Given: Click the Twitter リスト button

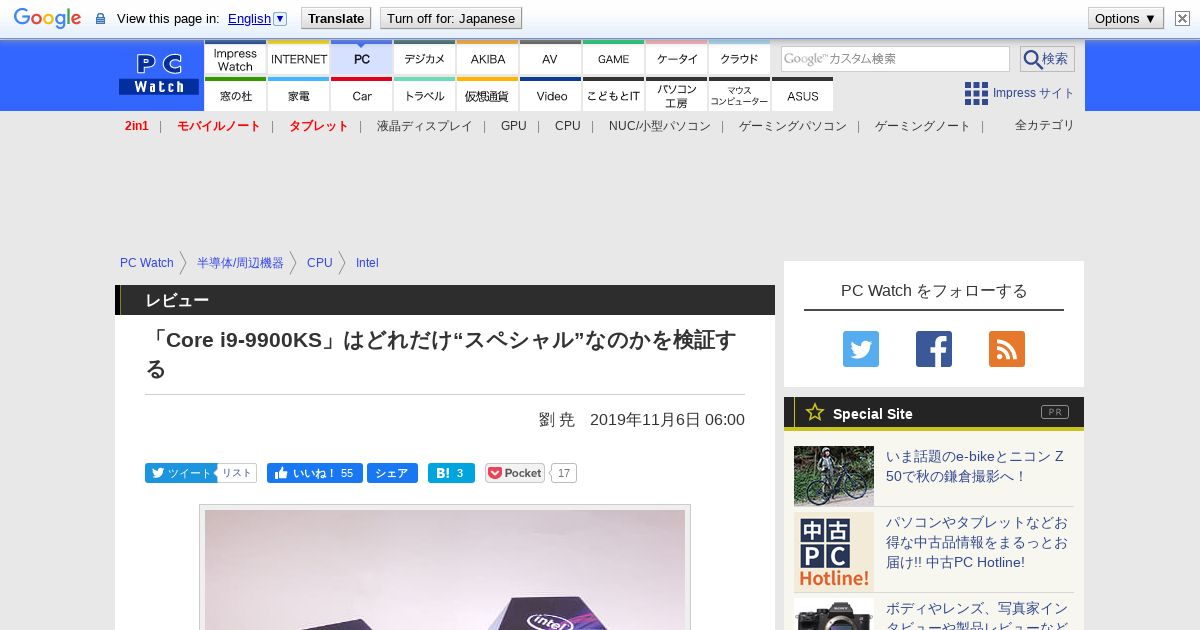Looking at the screenshot, I should [x=237, y=473].
